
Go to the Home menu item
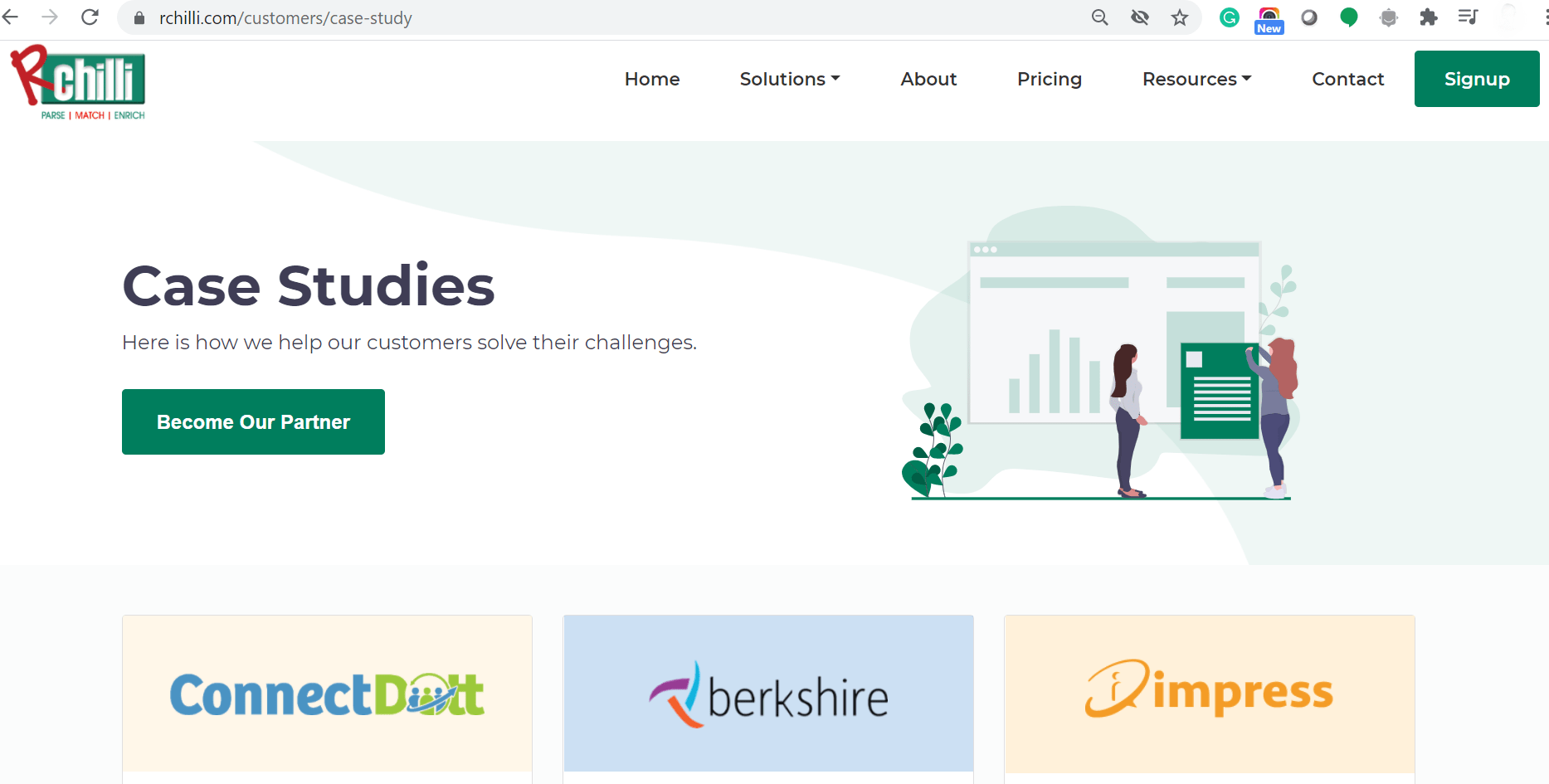652,79
